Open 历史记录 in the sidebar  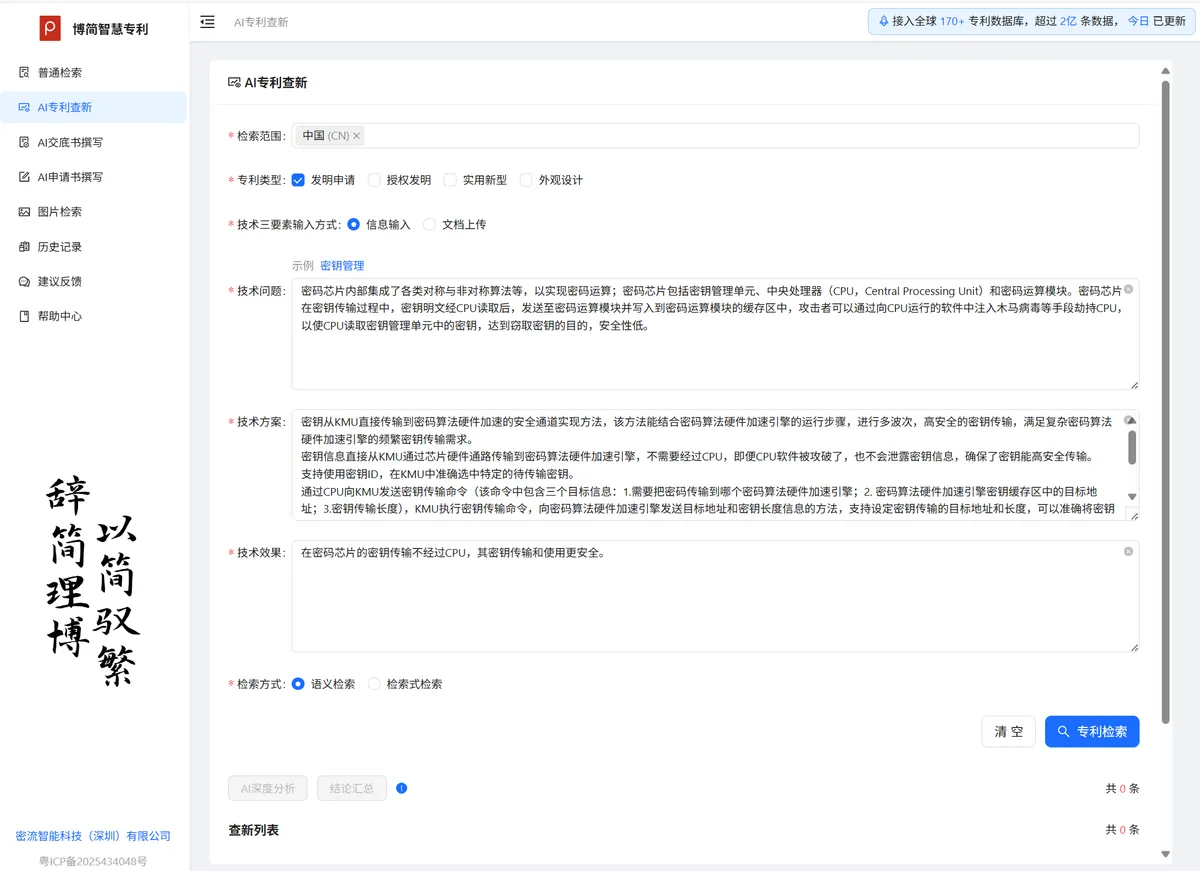[60, 247]
